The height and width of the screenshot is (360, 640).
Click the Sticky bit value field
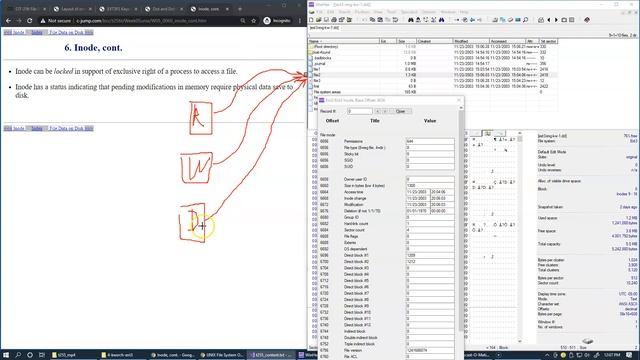(x=430, y=154)
